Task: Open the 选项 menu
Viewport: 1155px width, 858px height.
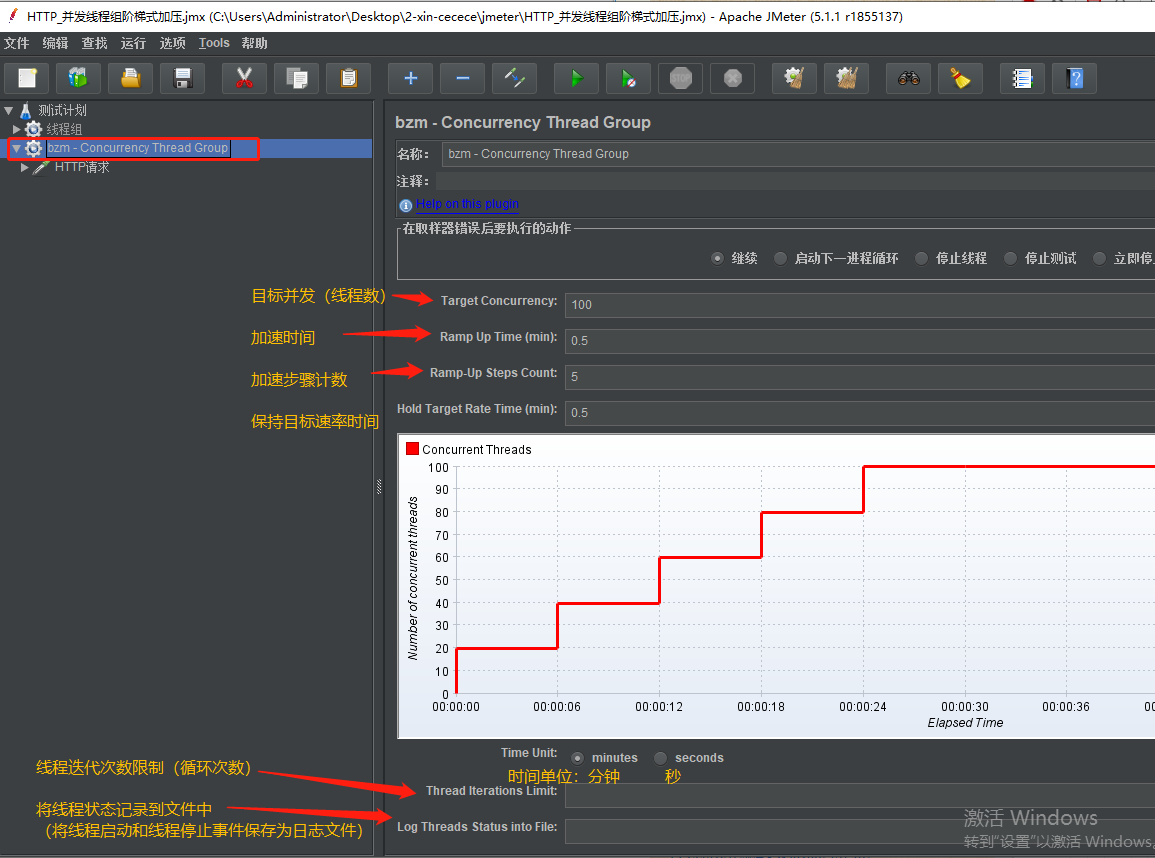Action: [172, 43]
